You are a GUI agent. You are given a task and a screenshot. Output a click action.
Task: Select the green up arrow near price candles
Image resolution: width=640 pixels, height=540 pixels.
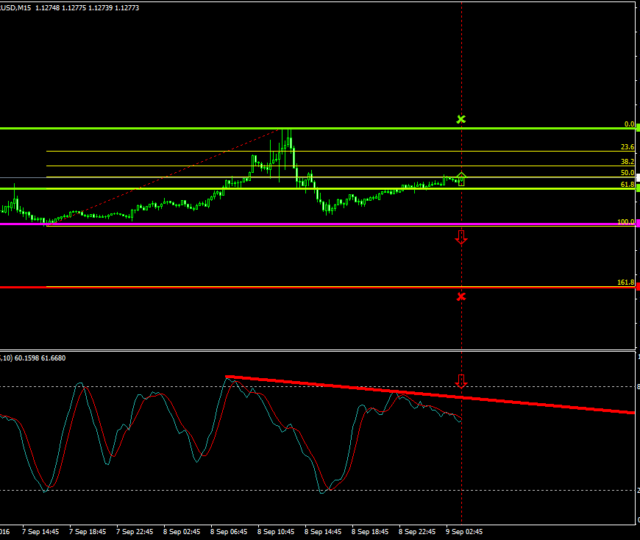click(461, 178)
